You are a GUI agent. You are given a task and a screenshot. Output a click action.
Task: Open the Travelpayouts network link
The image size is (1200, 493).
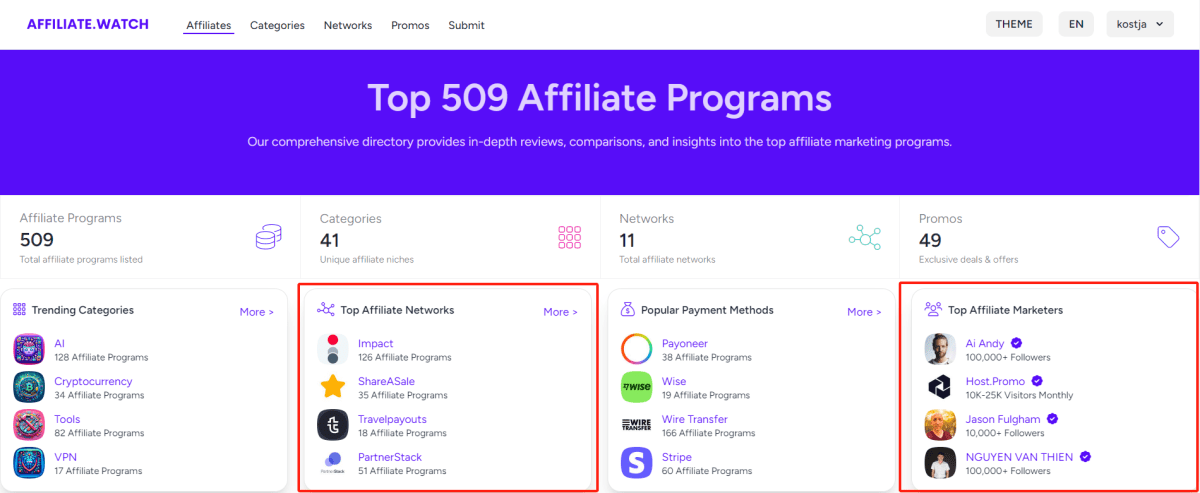pos(392,419)
